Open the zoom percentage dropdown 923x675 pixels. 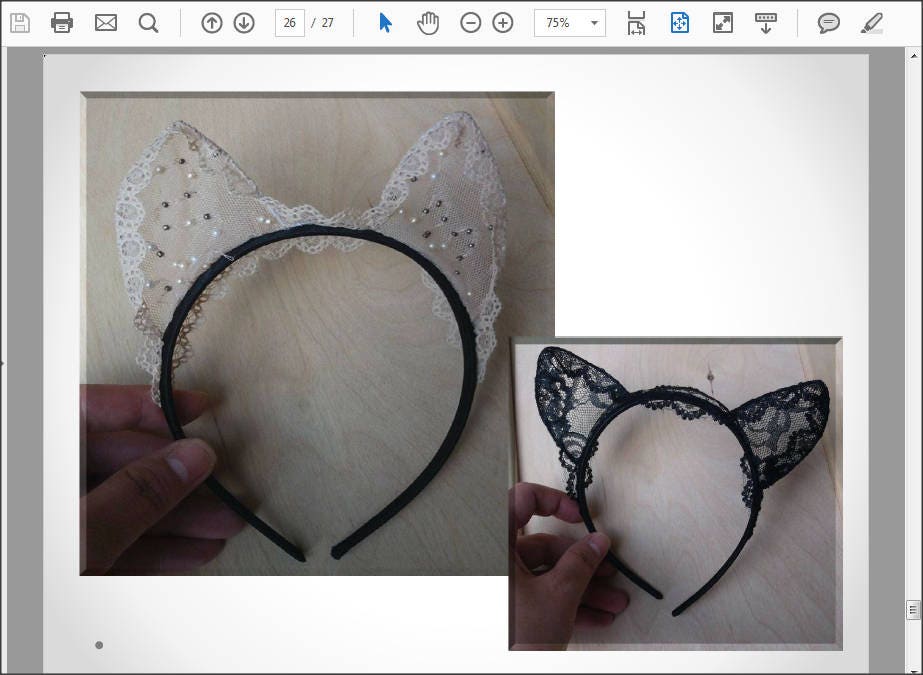[x=594, y=22]
